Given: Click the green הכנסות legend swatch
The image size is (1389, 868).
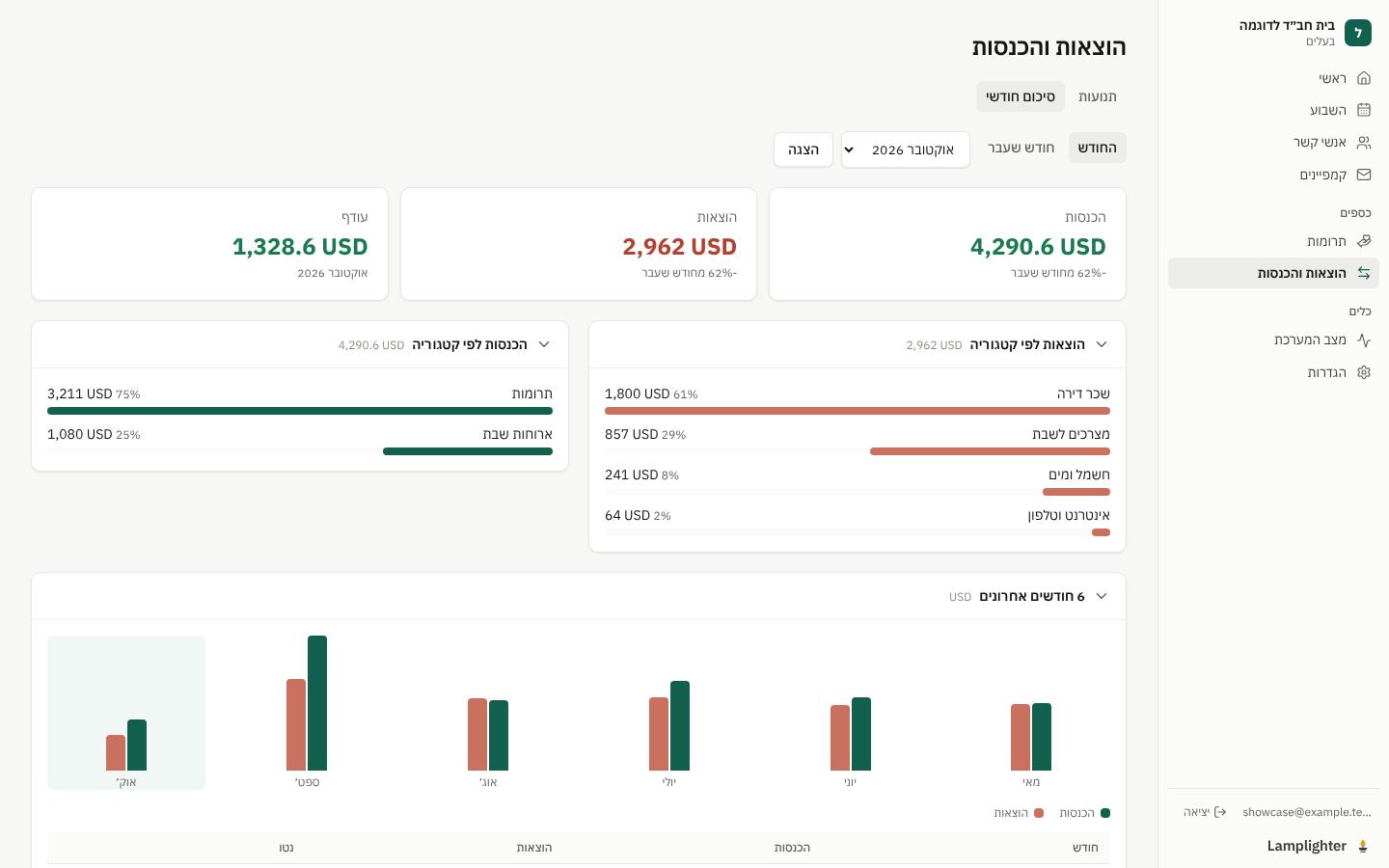Looking at the screenshot, I should (x=1105, y=813).
